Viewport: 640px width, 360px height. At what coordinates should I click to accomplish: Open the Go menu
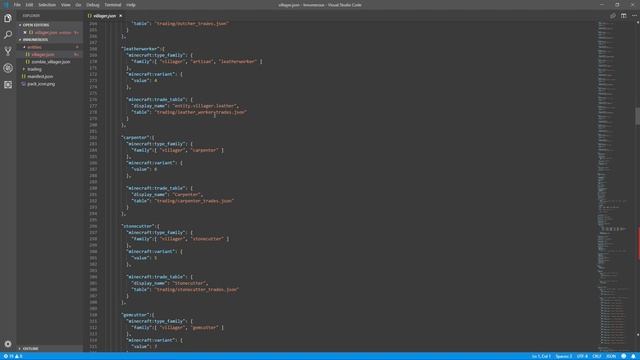click(x=78, y=5)
